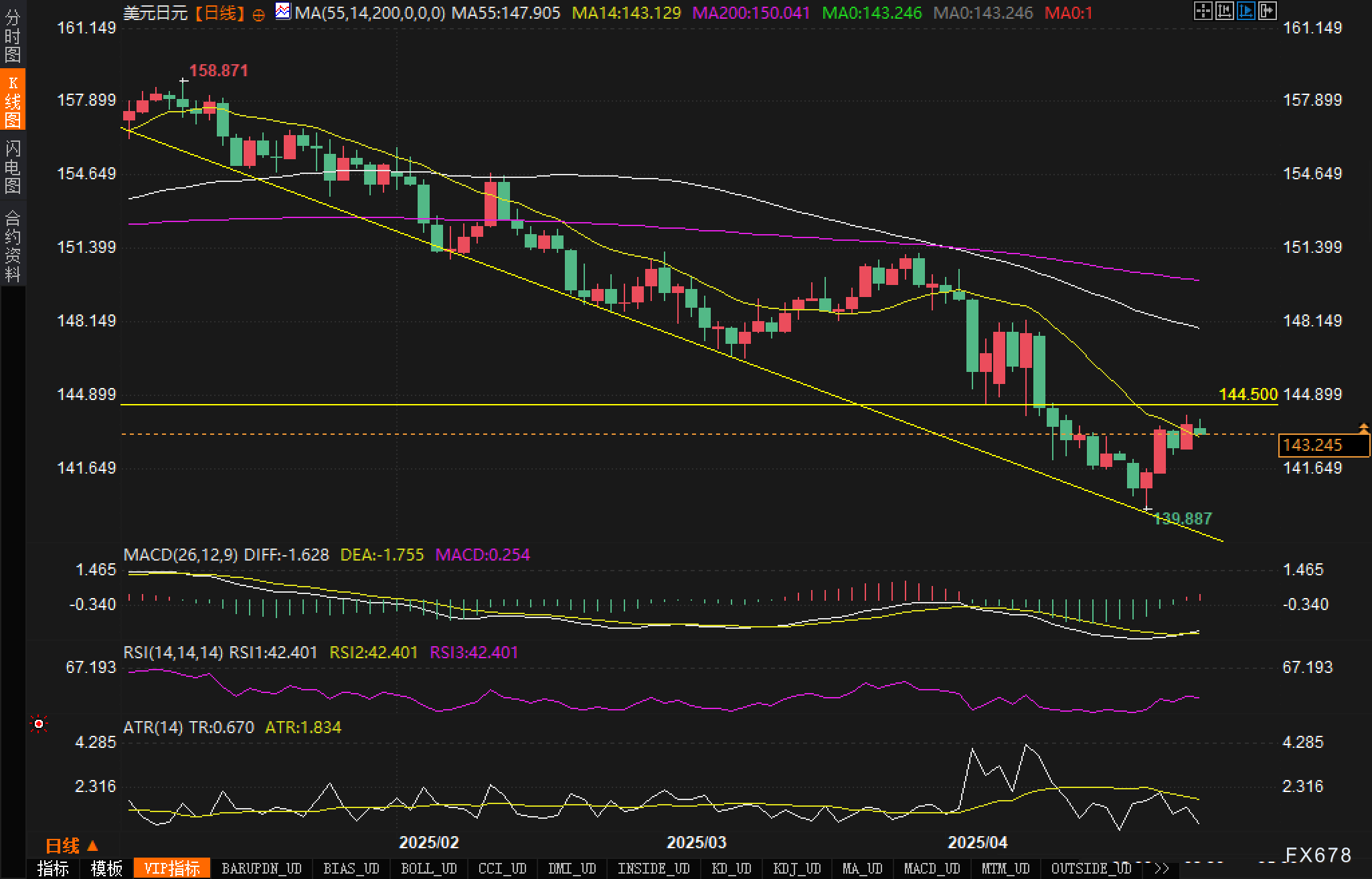Click the orange price alert bell icon at right axis
The height and width of the screenshot is (879, 1372).
coord(1363,428)
